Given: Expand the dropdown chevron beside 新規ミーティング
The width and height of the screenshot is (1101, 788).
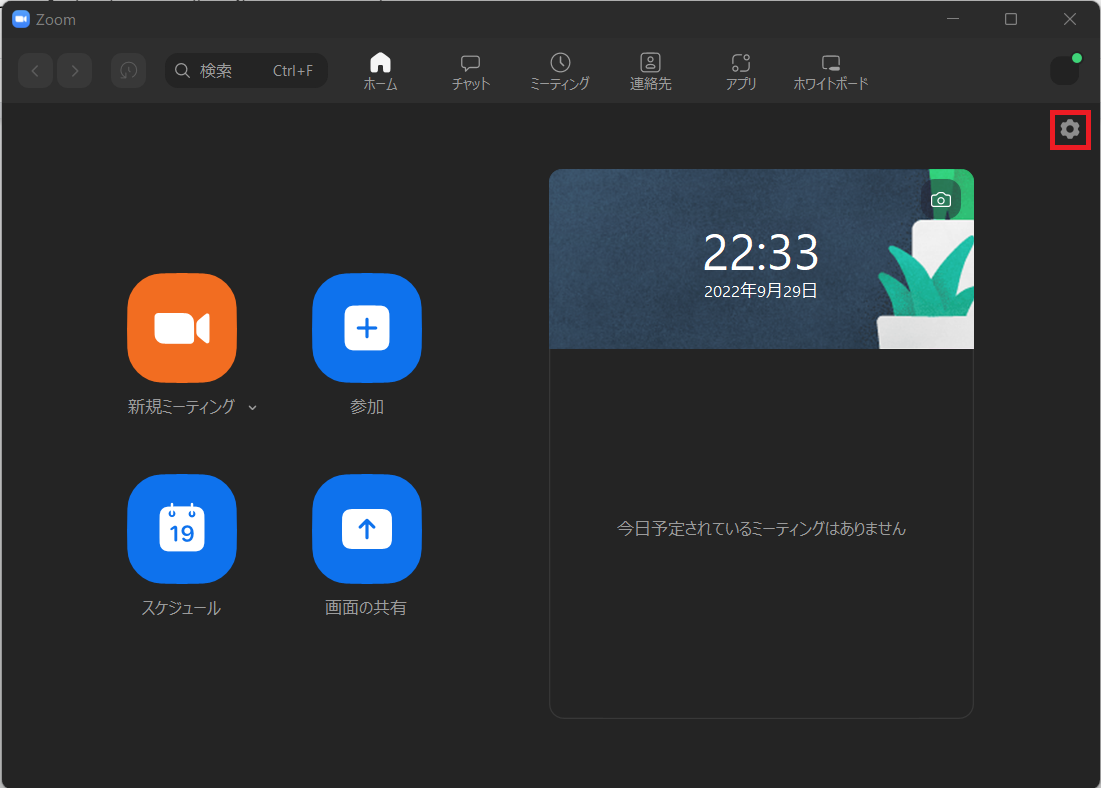Looking at the screenshot, I should tap(253, 408).
